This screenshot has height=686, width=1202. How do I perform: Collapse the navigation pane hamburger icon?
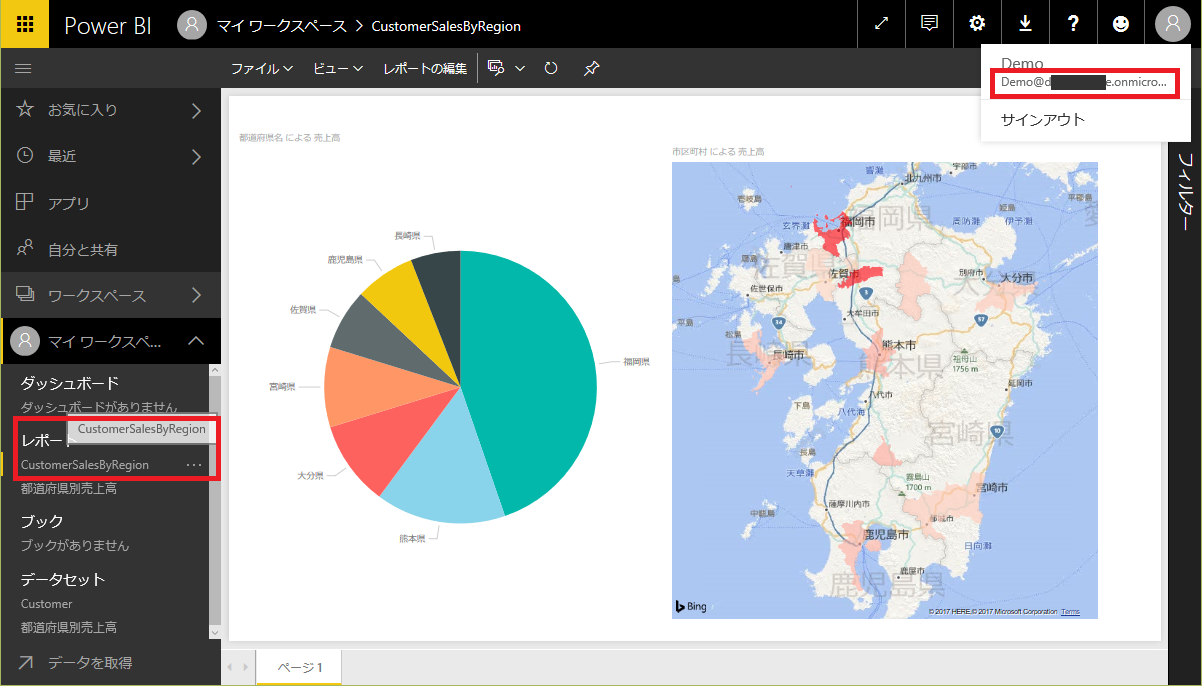(23, 68)
